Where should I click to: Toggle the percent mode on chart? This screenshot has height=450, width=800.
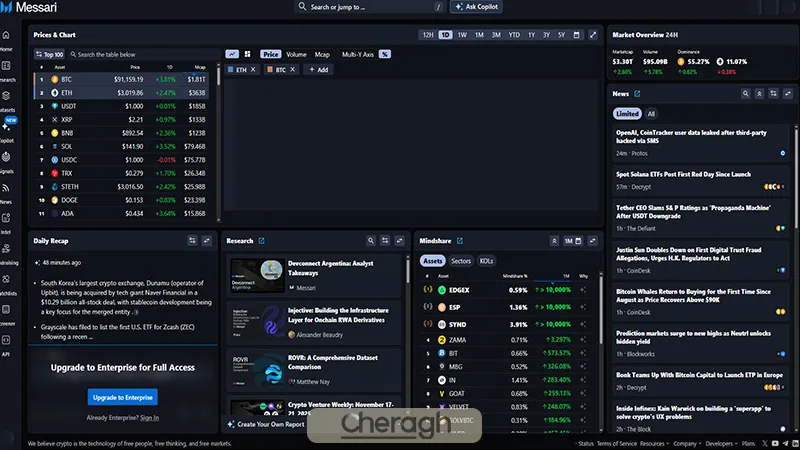point(385,54)
